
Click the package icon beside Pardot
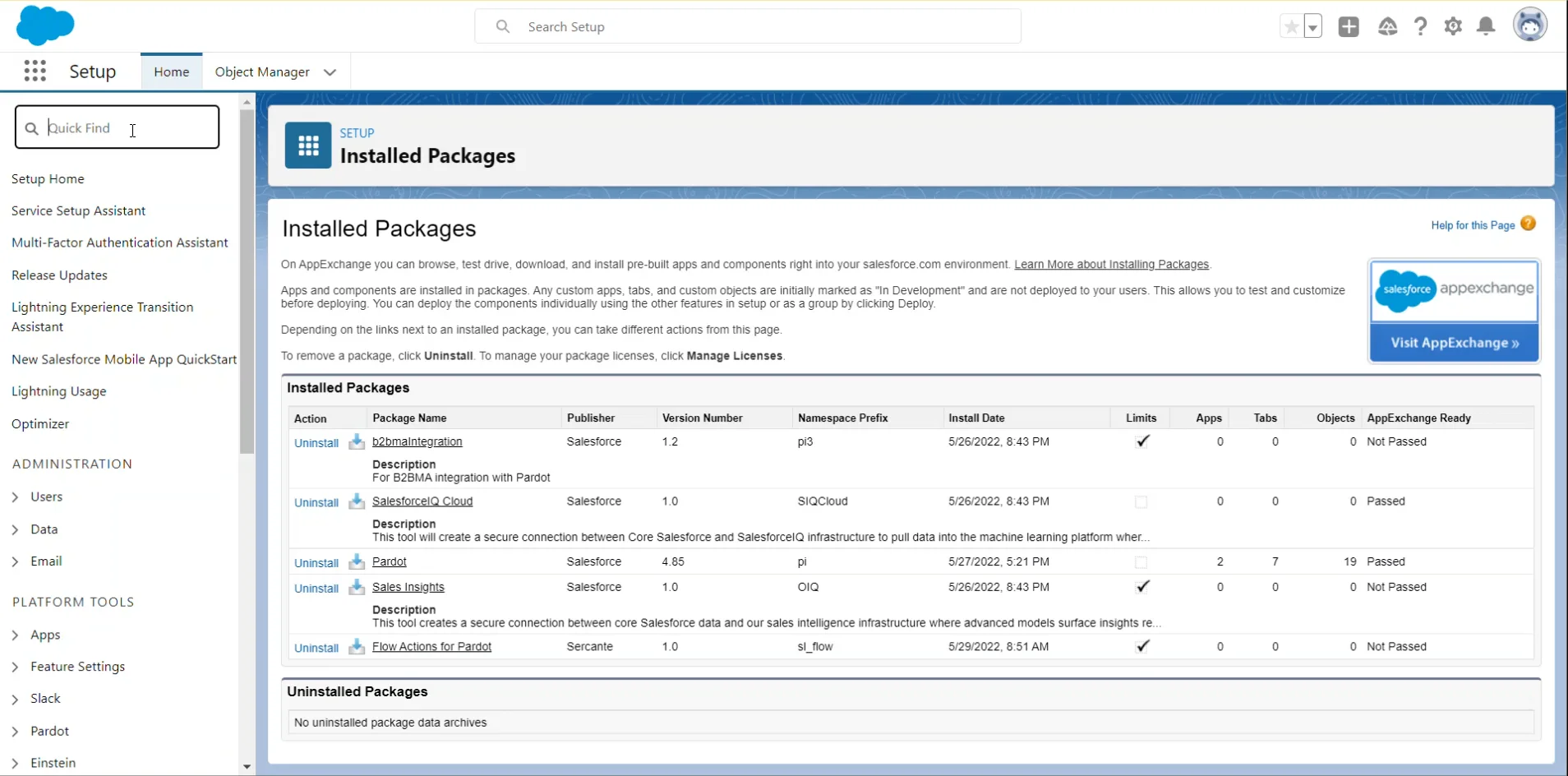click(x=356, y=562)
